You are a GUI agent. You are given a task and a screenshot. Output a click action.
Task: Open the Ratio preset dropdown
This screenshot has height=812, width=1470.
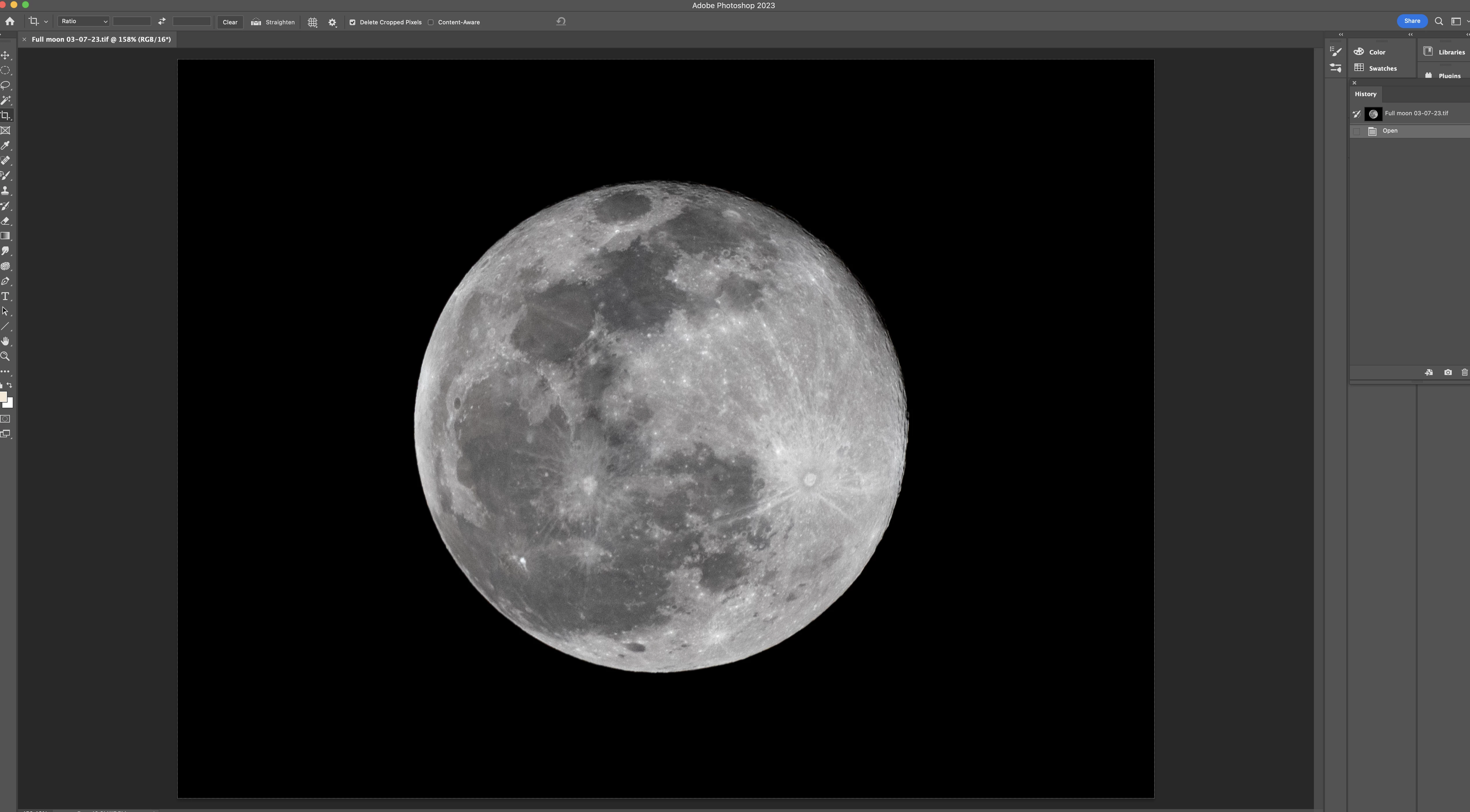pos(83,22)
